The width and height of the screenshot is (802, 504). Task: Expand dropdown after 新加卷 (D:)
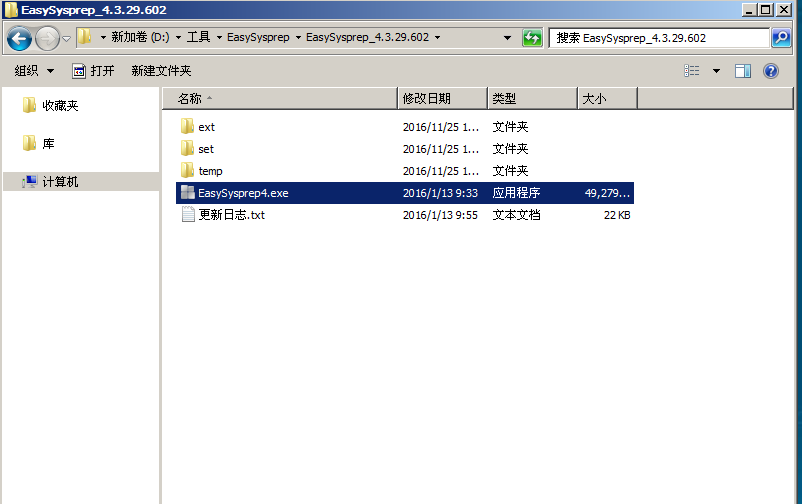coord(178,37)
